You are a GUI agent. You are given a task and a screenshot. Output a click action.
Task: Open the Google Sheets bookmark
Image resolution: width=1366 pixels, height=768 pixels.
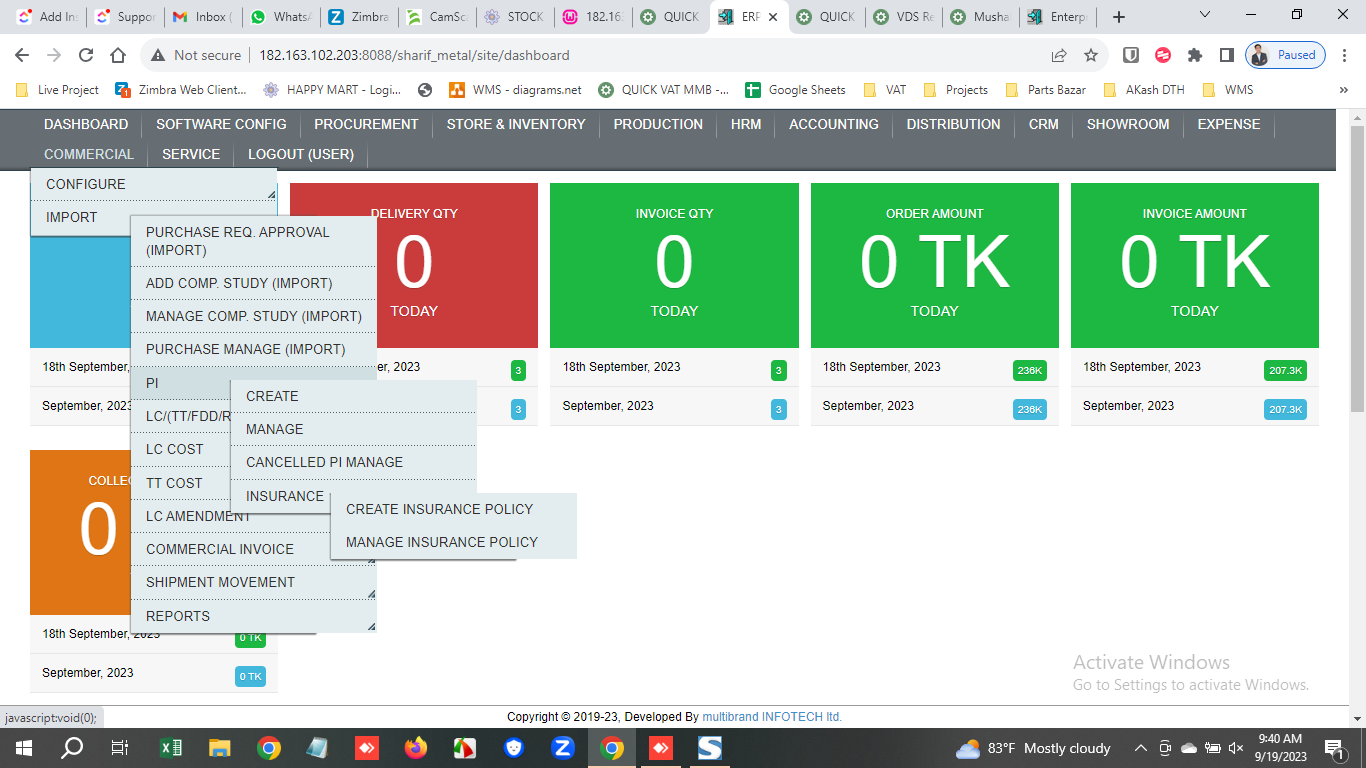796,90
